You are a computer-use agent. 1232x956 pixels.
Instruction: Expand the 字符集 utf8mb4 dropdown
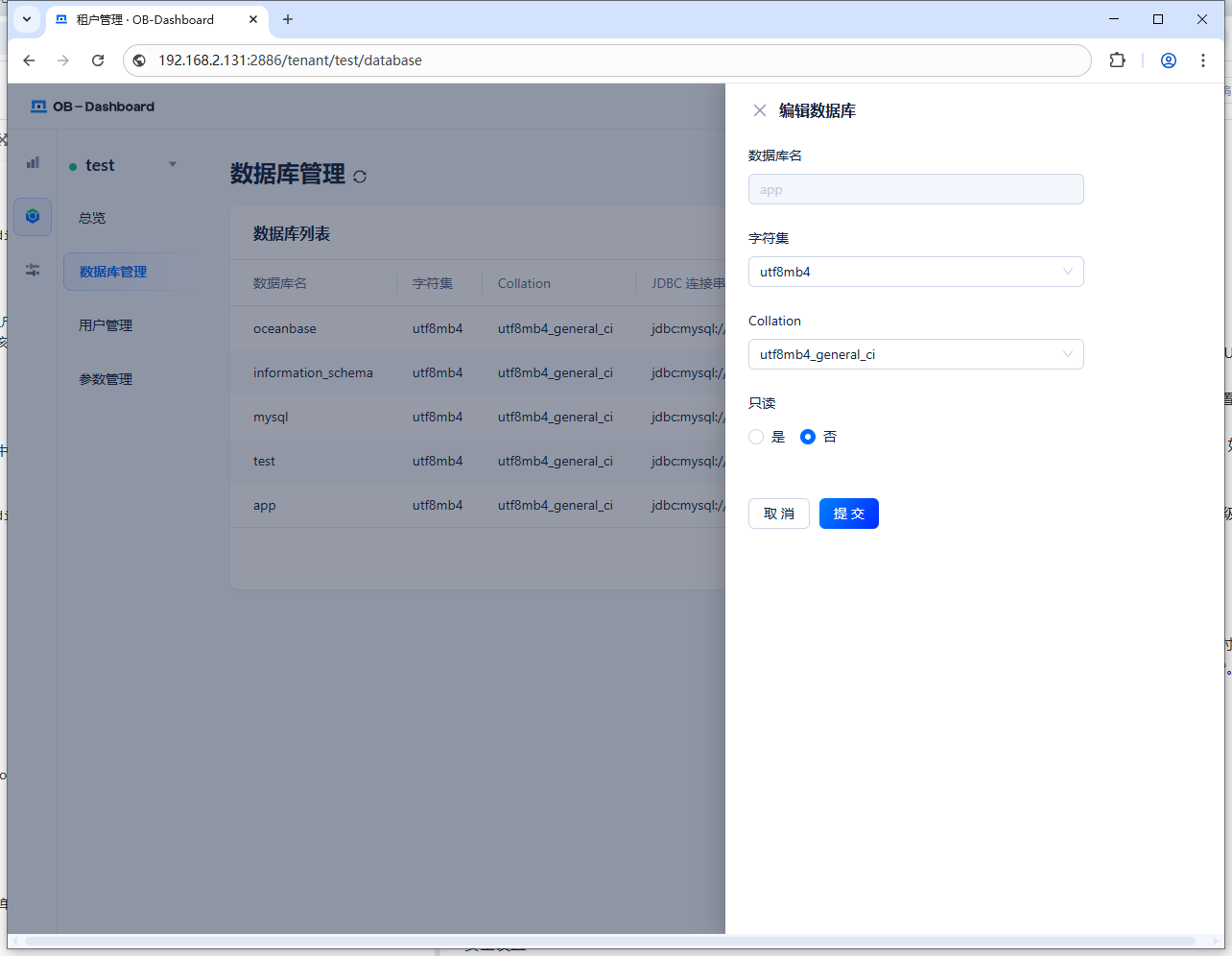click(x=915, y=272)
